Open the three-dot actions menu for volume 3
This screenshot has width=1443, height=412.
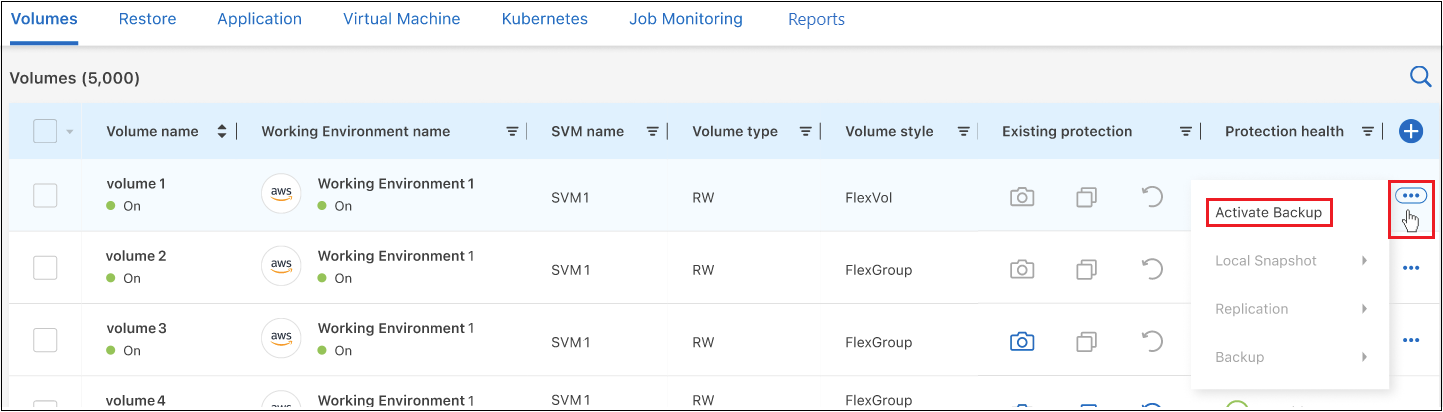1410,340
